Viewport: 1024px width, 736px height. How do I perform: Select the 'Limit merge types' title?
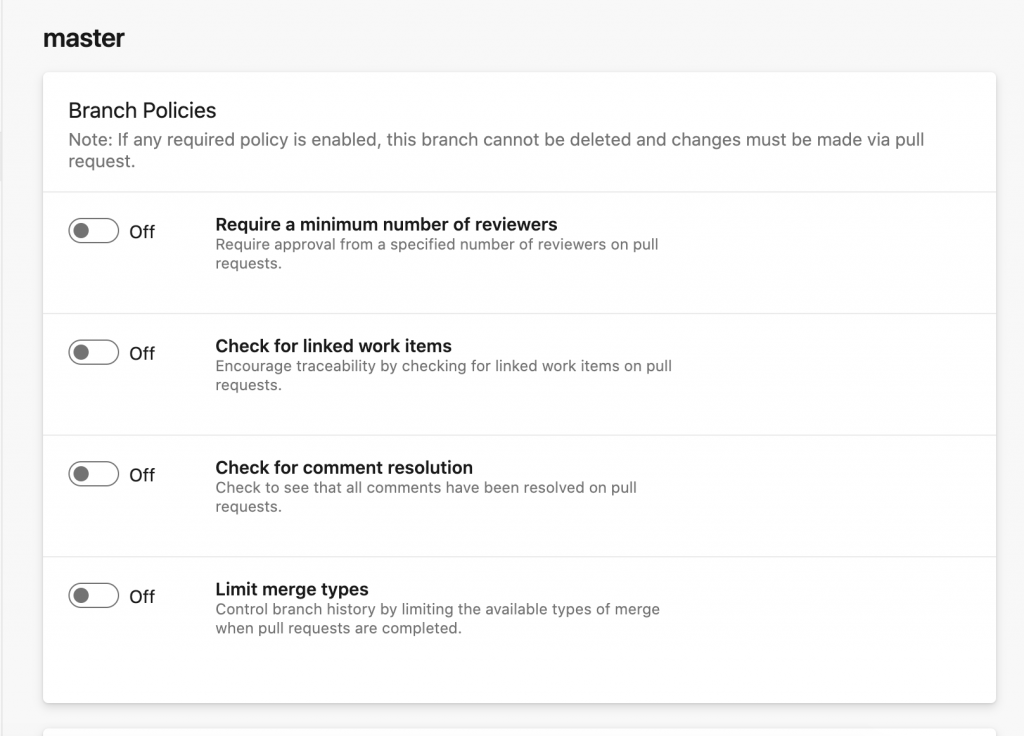click(x=292, y=589)
